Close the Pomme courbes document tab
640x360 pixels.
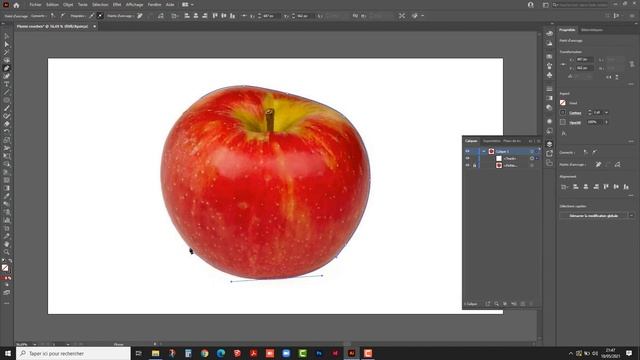coord(95,26)
